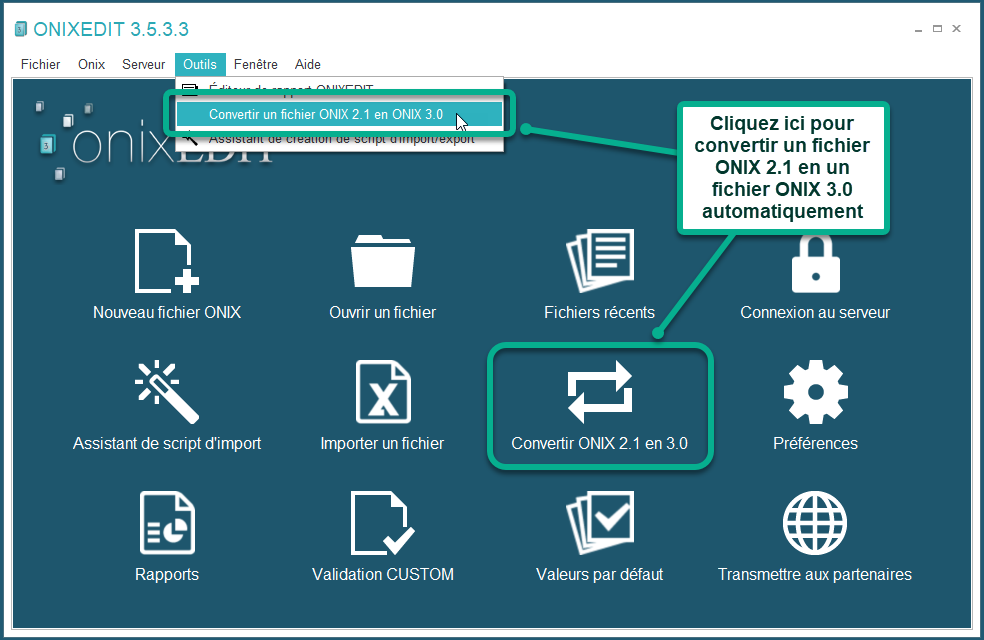Launch the Assistant de script d'import wand
Image resolution: width=984 pixels, height=640 pixels.
coord(166,391)
